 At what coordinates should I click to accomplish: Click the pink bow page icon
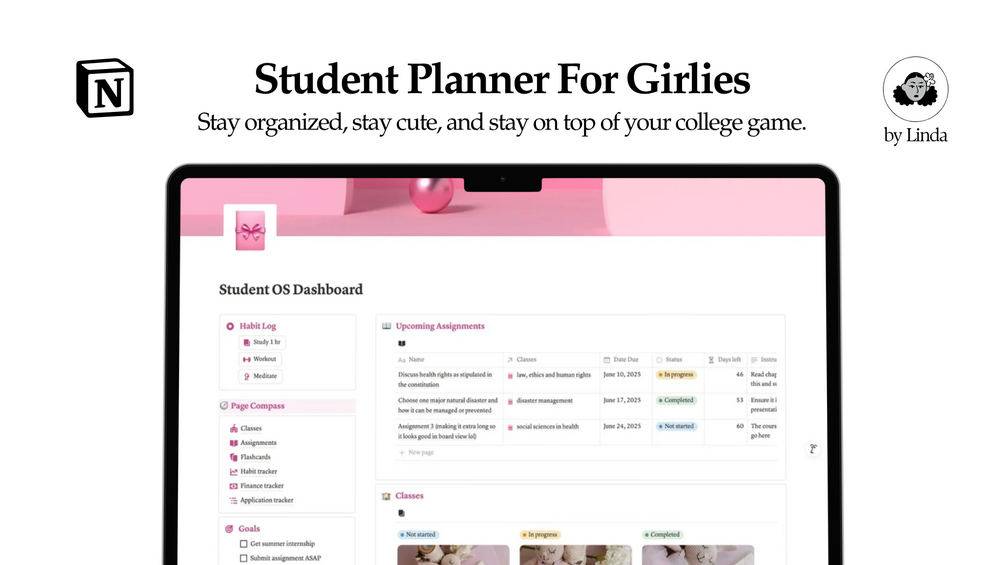(x=249, y=232)
